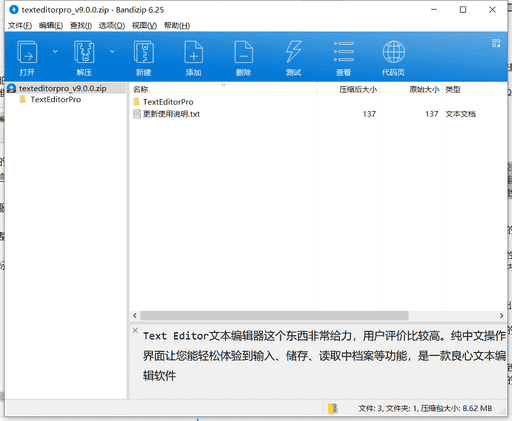Click the TextEditorPro folder icon in list
Viewport: 512px width, 421px height.
(x=137, y=102)
